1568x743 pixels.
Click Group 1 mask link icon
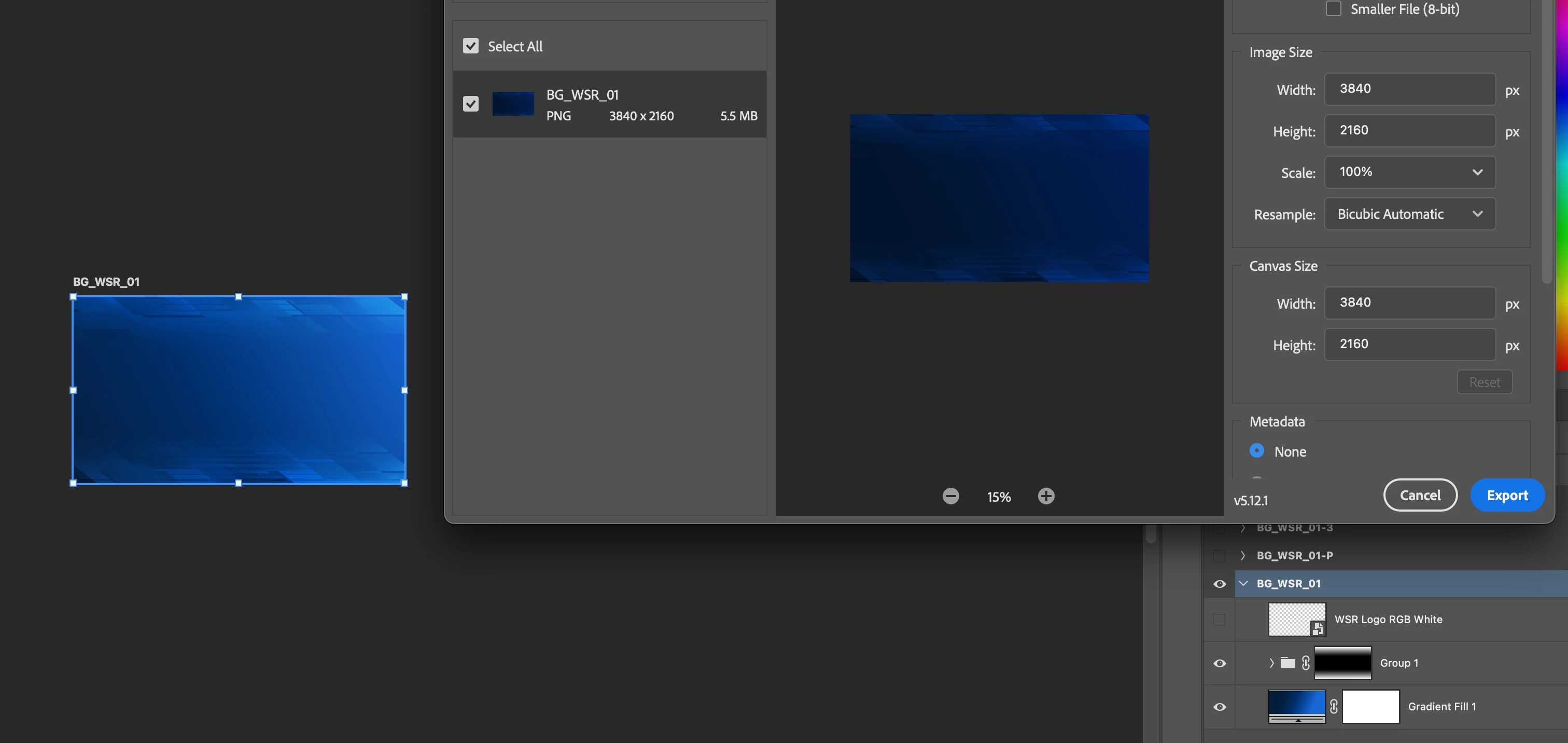pyautogui.click(x=1305, y=663)
